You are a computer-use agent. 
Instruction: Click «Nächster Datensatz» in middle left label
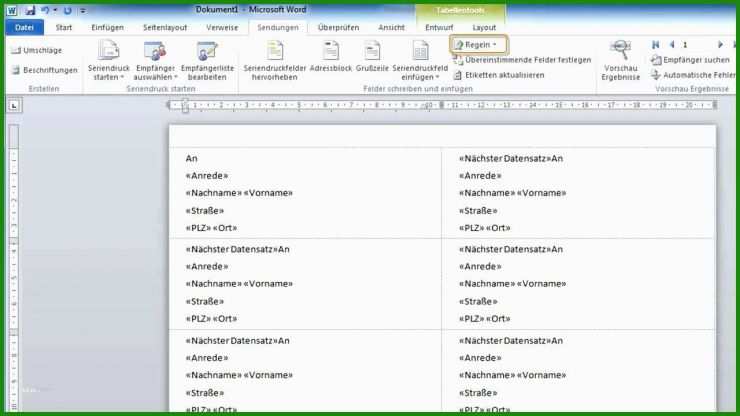click(232, 249)
